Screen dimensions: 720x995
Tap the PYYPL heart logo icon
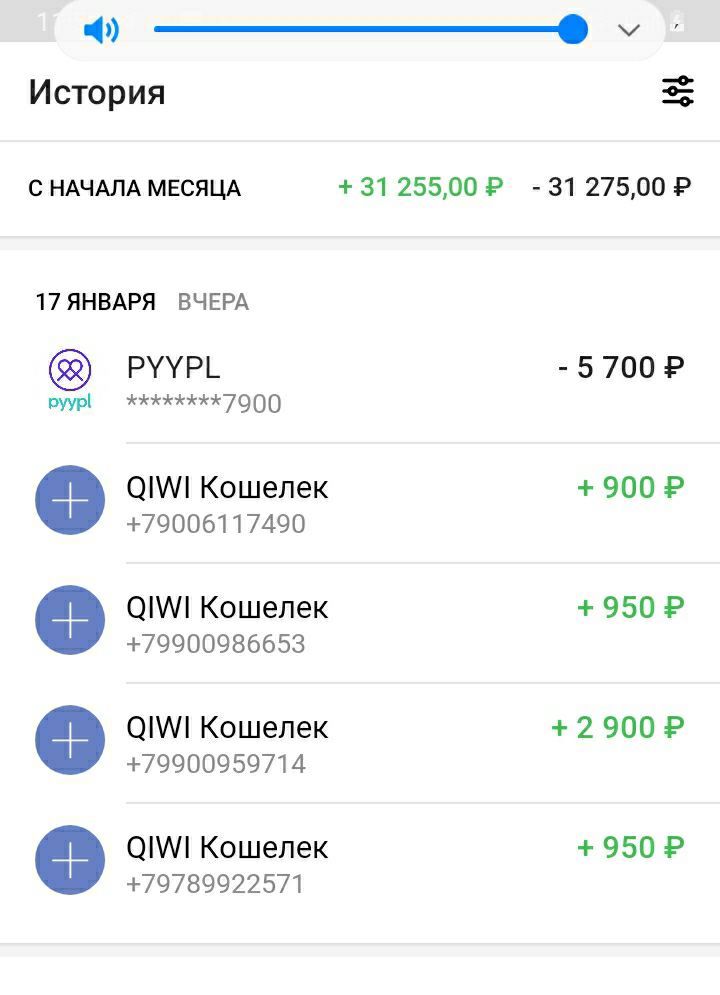[70, 371]
